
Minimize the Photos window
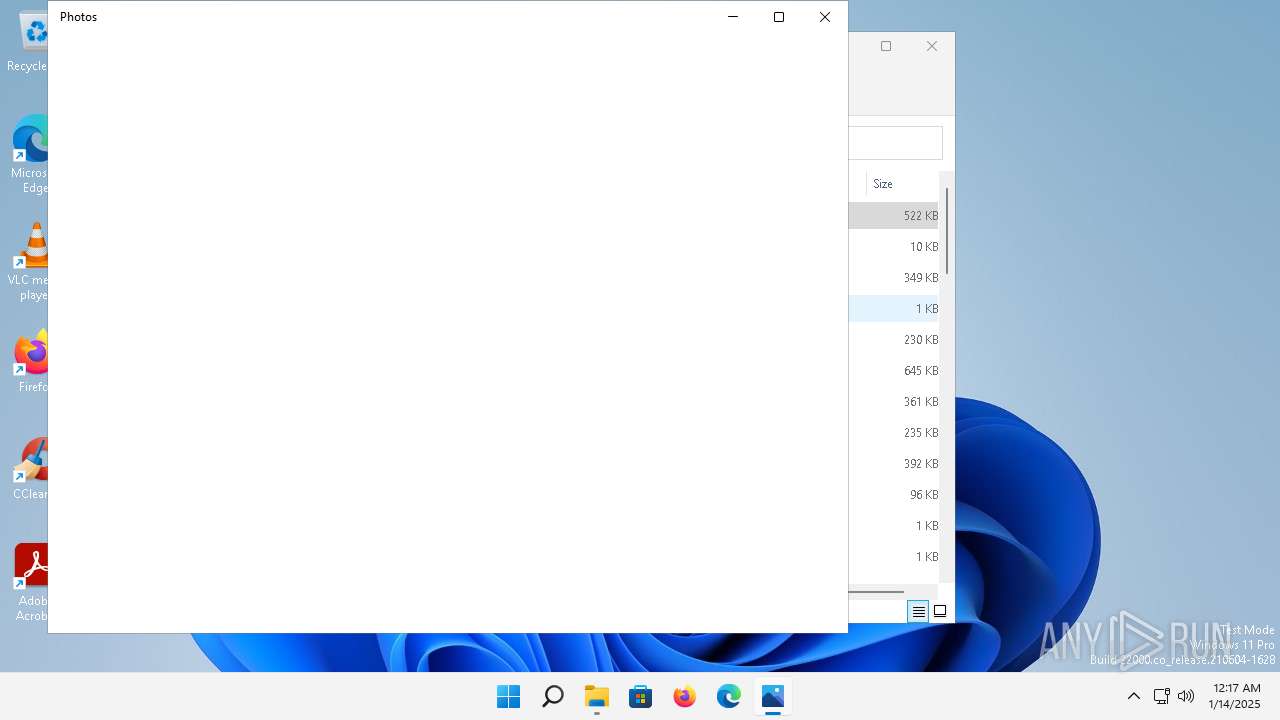[x=733, y=17]
